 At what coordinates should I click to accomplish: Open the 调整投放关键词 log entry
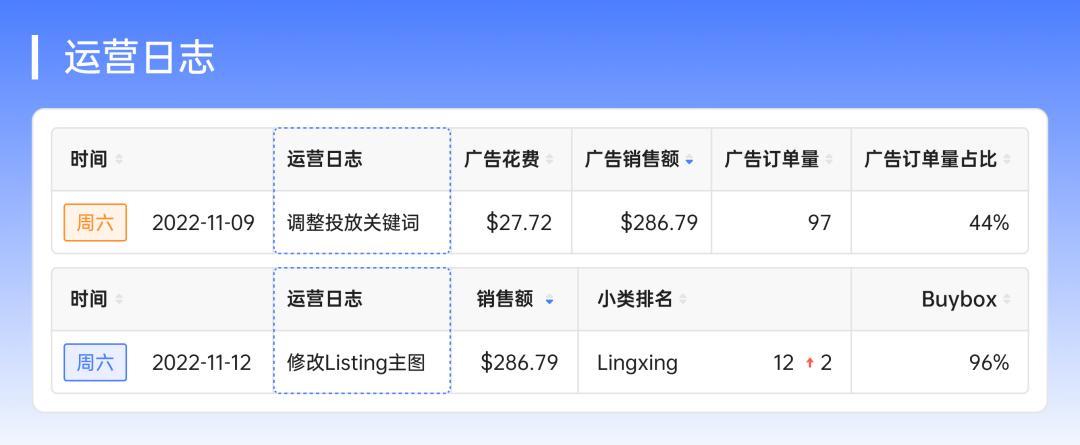(x=352, y=223)
